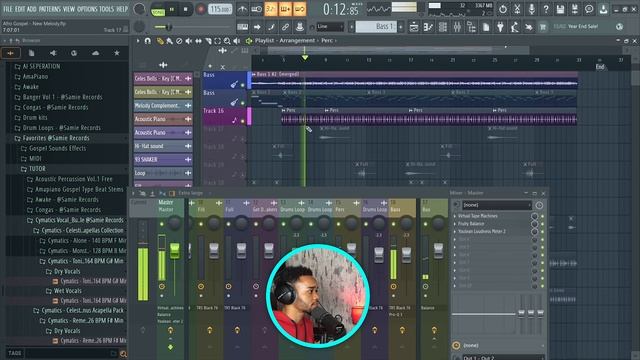The image size is (640, 360).
Task: Click the 115 tempo field
Action: 220,9
